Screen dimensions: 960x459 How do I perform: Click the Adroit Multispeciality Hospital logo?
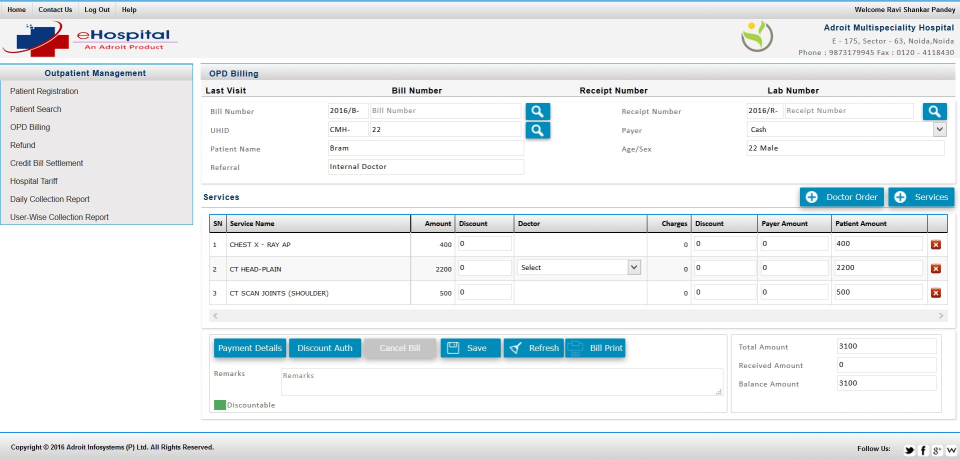(x=757, y=37)
